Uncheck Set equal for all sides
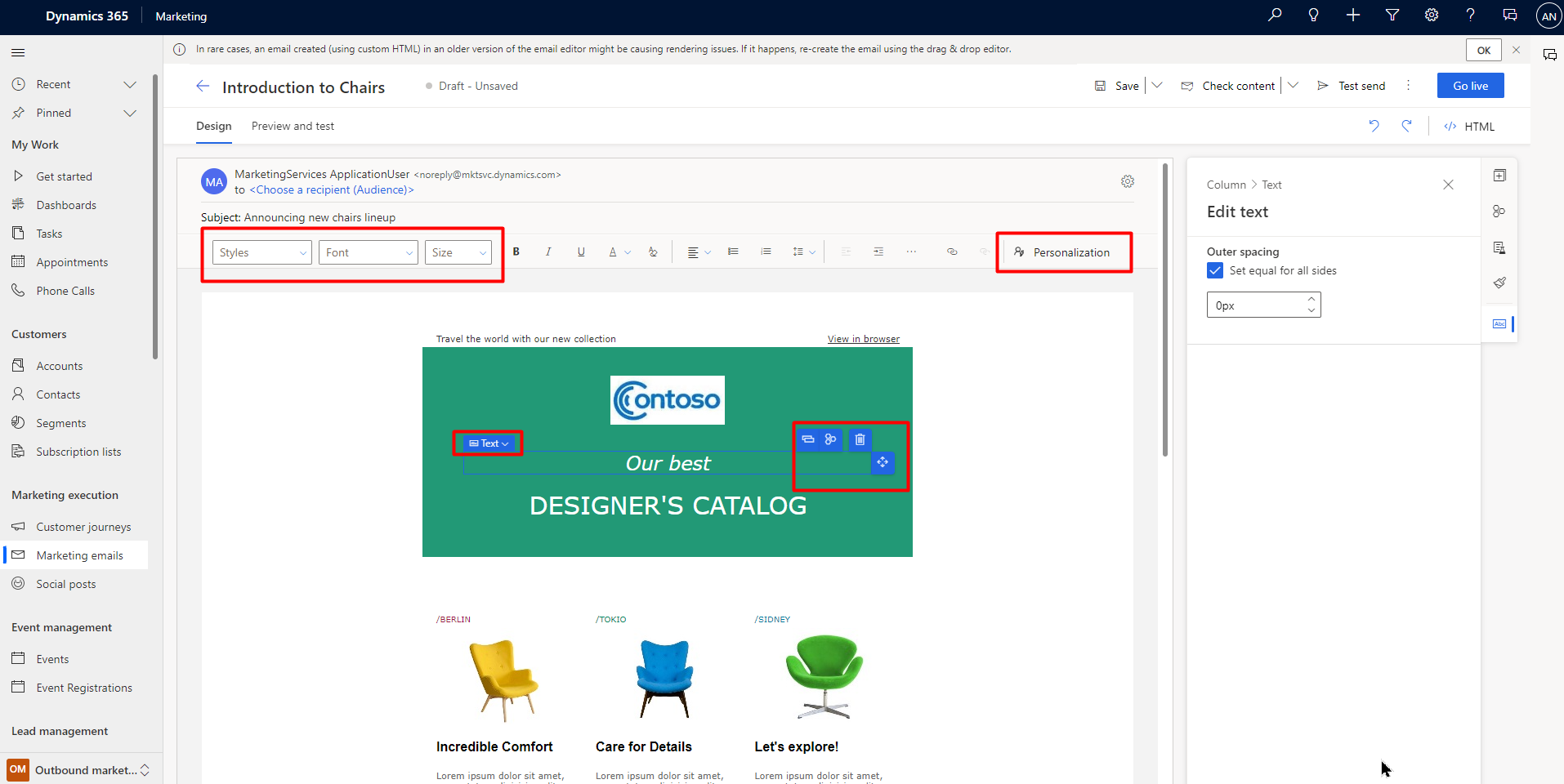 (1215, 270)
